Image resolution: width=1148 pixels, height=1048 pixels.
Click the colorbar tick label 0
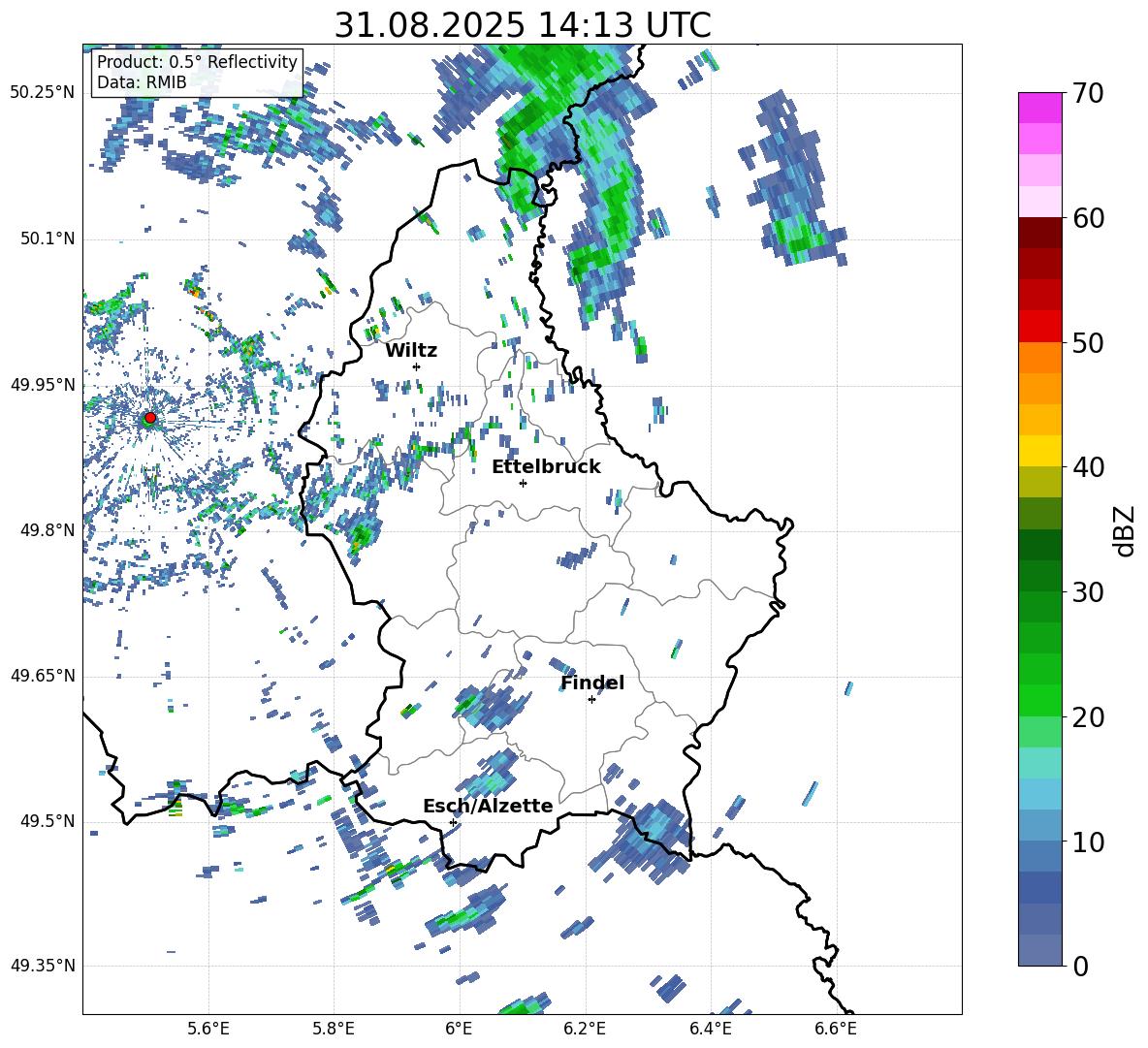[1081, 966]
